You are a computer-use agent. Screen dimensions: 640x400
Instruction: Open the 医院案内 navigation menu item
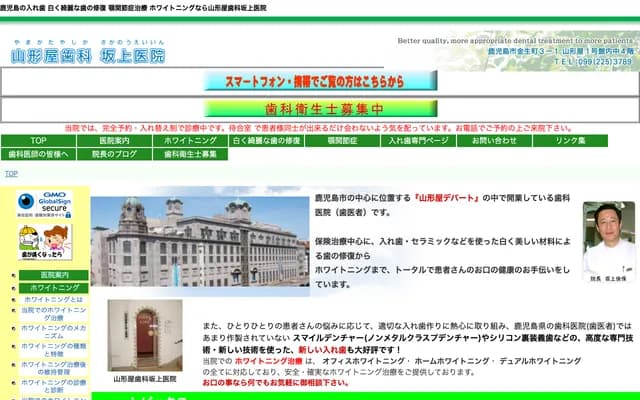[114, 141]
